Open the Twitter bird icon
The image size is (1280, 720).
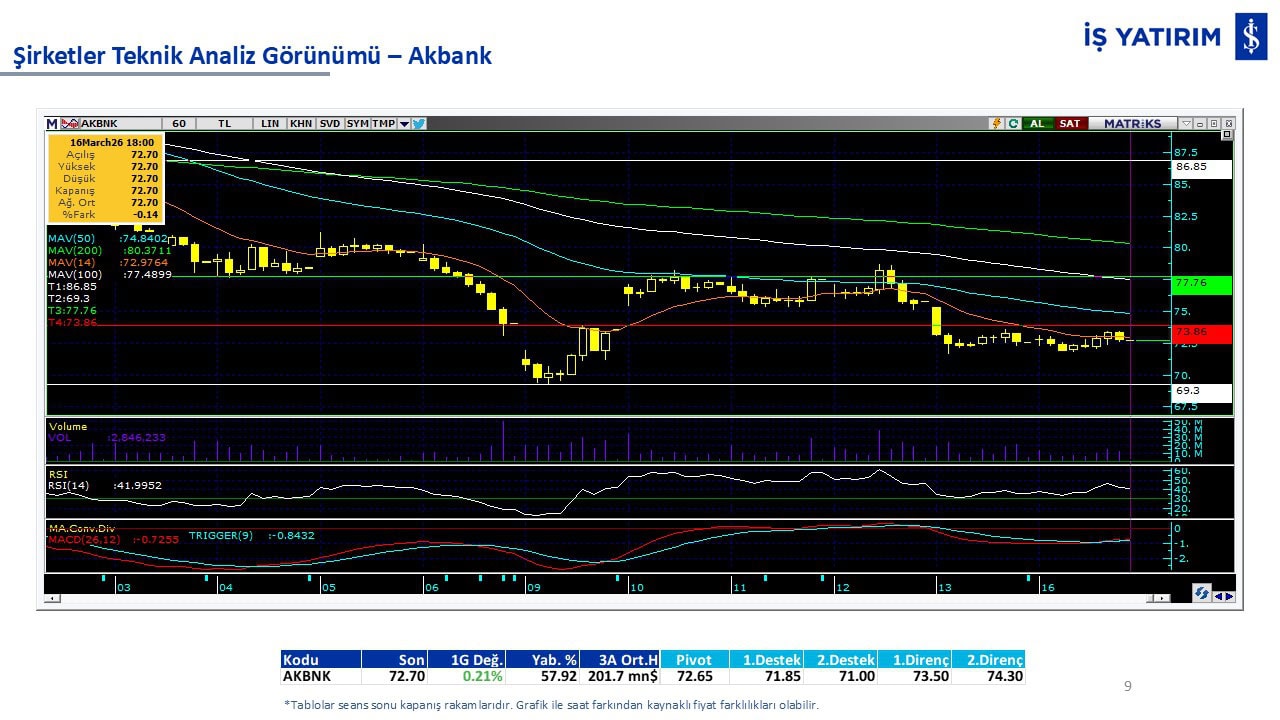coord(419,124)
